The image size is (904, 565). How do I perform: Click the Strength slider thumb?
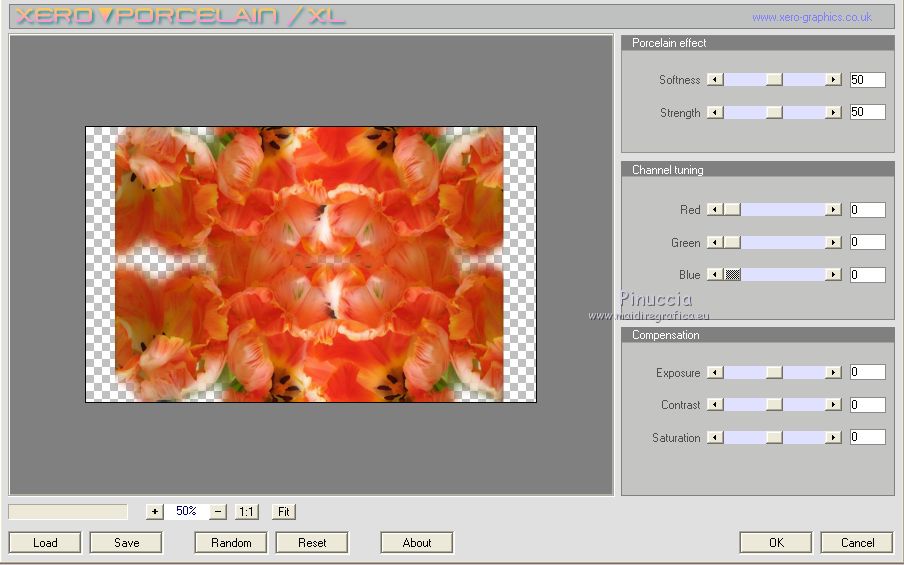tap(774, 112)
